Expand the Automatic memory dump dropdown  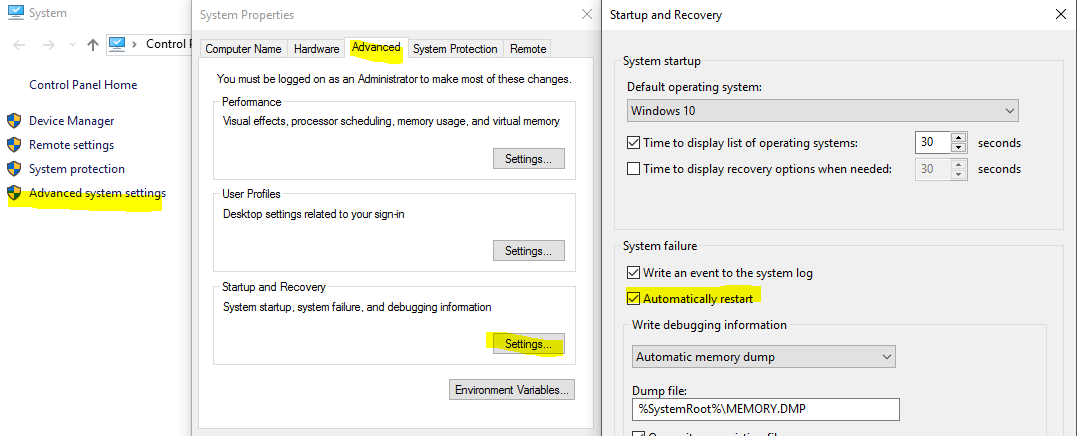[x=764, y=356]
